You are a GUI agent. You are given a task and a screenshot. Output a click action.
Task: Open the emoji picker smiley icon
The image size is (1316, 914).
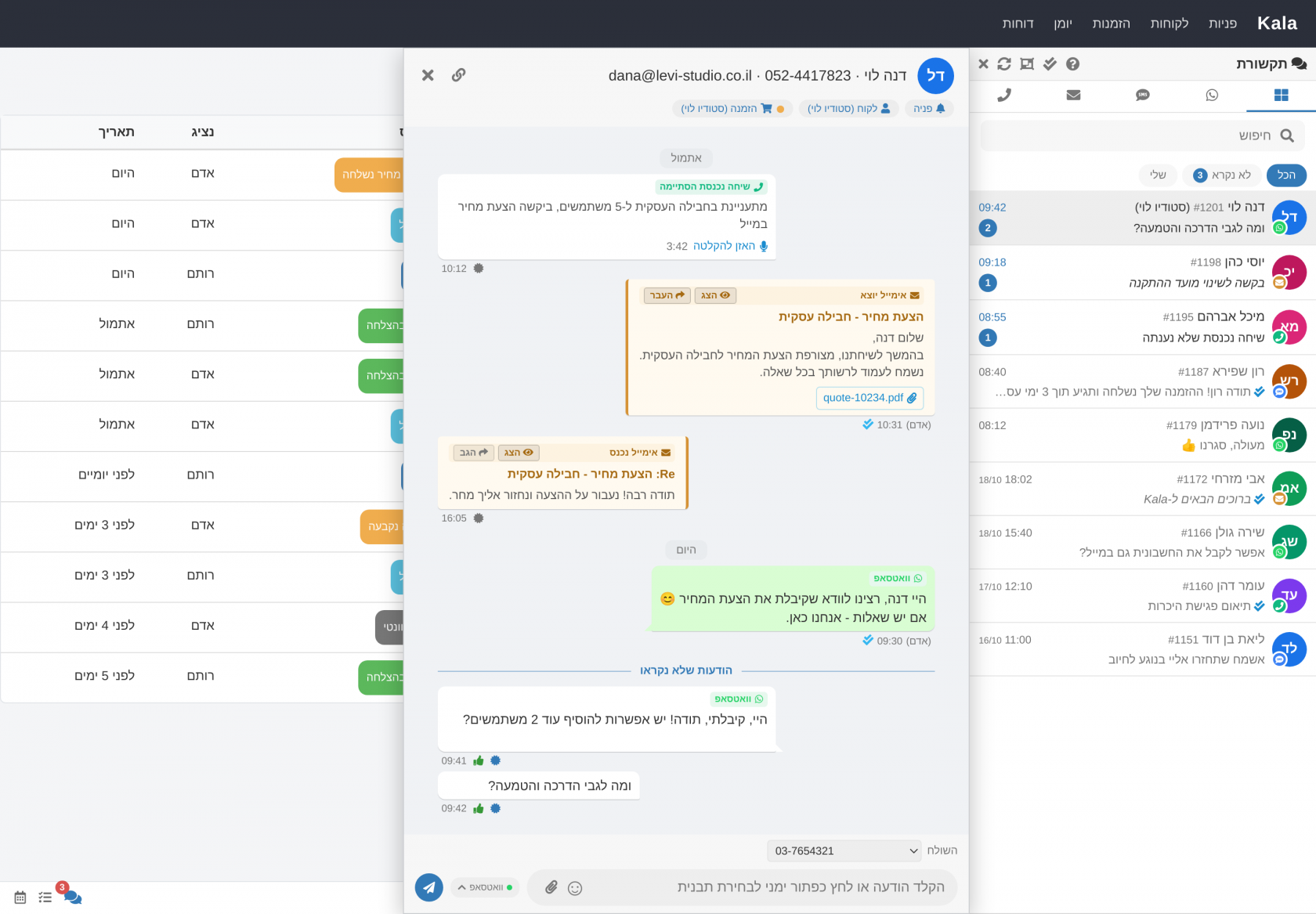575,888
